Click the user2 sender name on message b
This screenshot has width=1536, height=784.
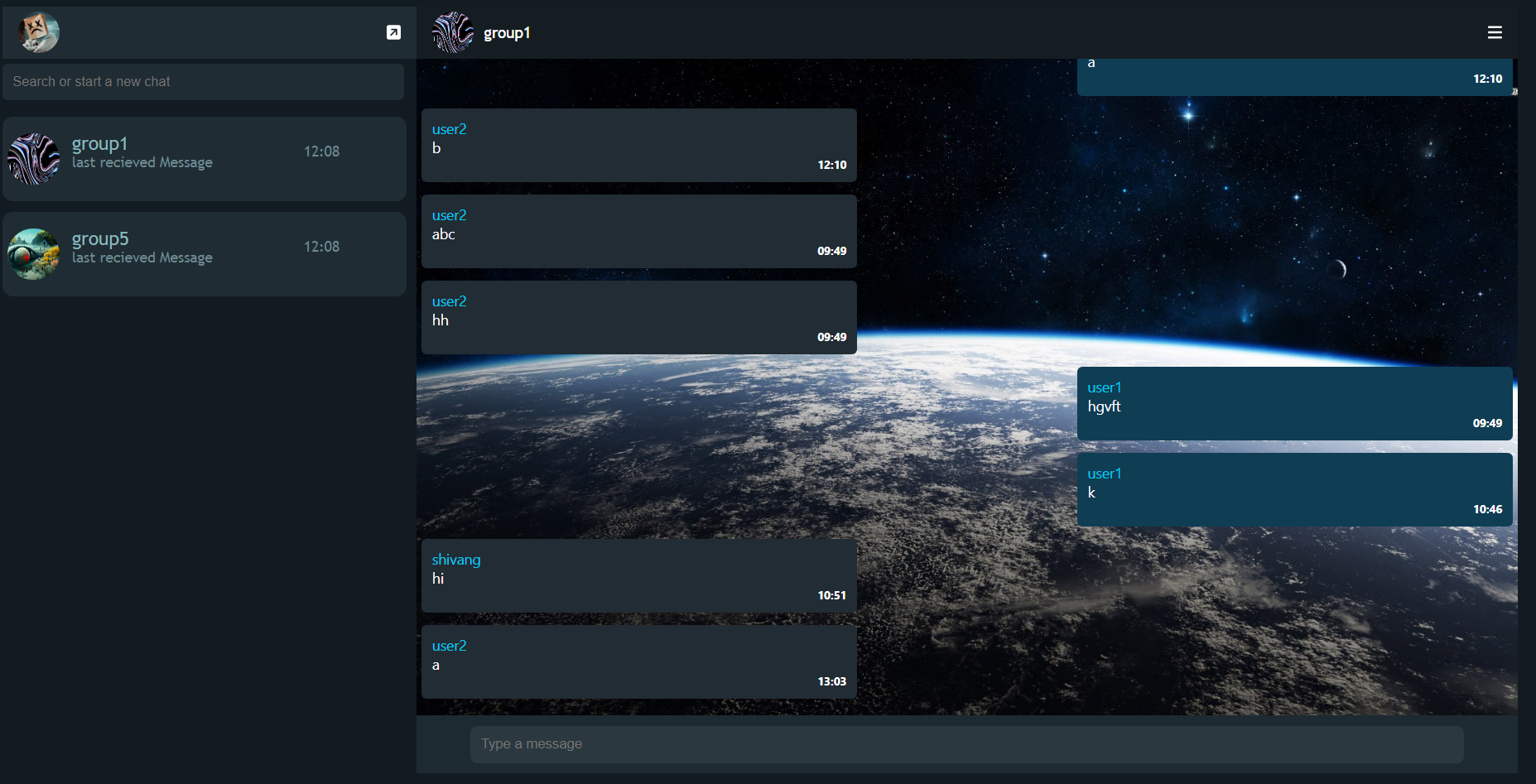[x=450, y=129]
